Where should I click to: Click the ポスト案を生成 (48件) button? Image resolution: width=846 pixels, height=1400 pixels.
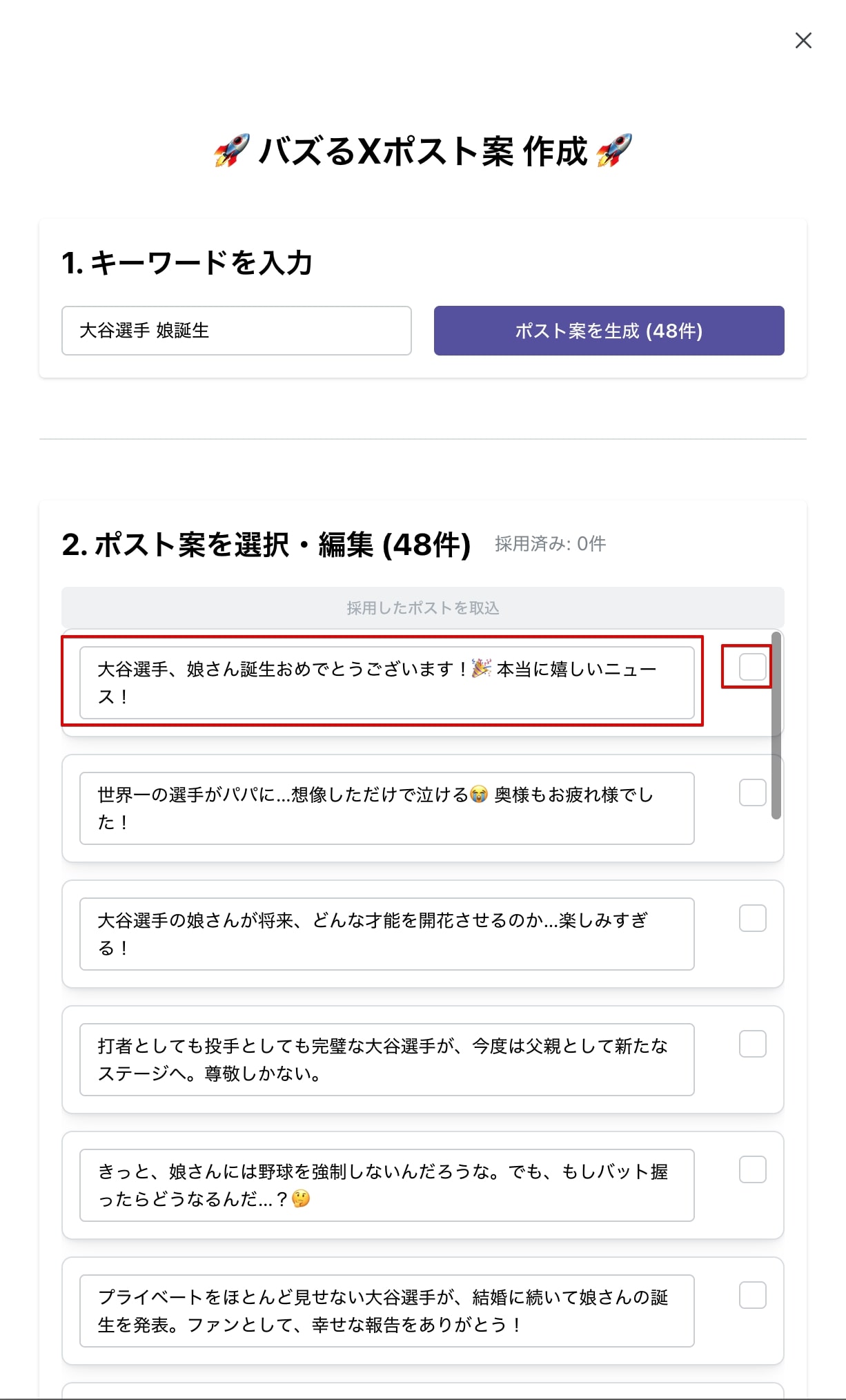pyautogui.click(x=609, y=331)
